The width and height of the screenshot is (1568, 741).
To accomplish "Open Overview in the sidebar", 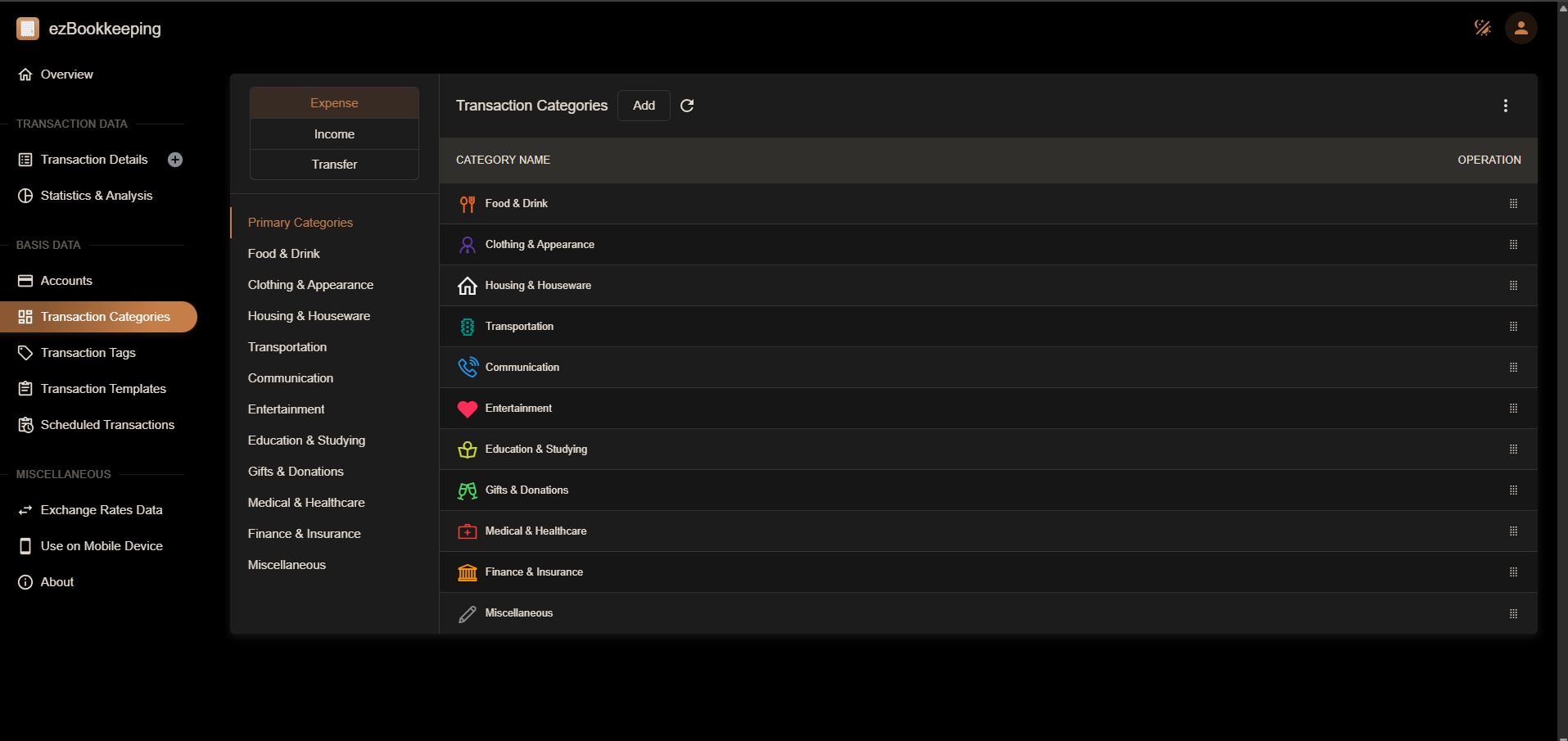I will (x=98, y=75).
